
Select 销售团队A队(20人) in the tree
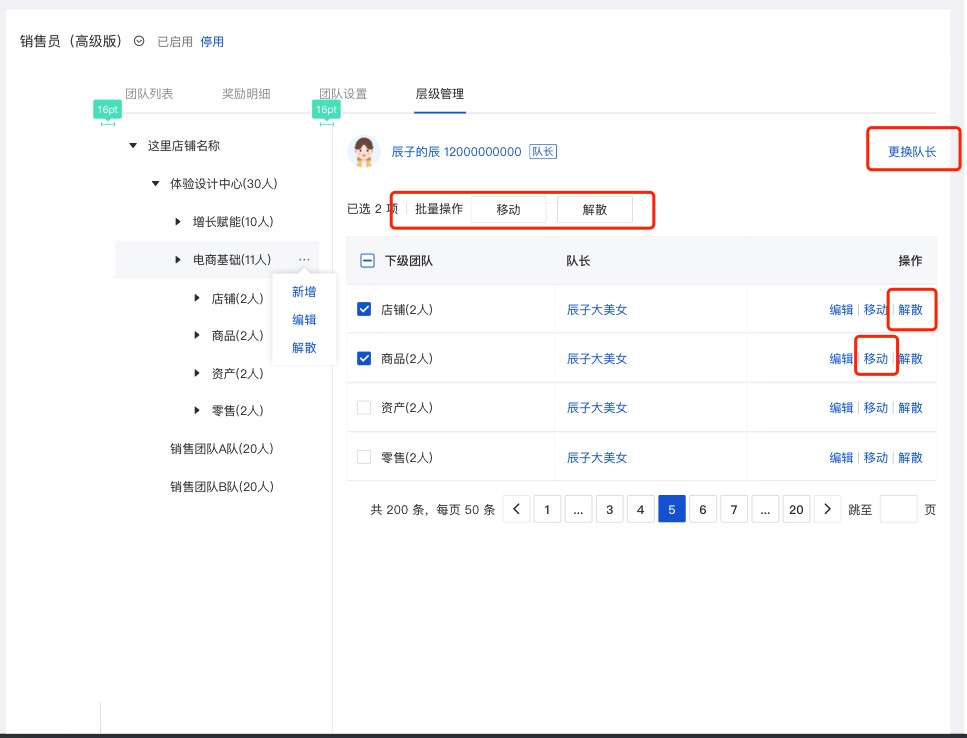point(221,449)
